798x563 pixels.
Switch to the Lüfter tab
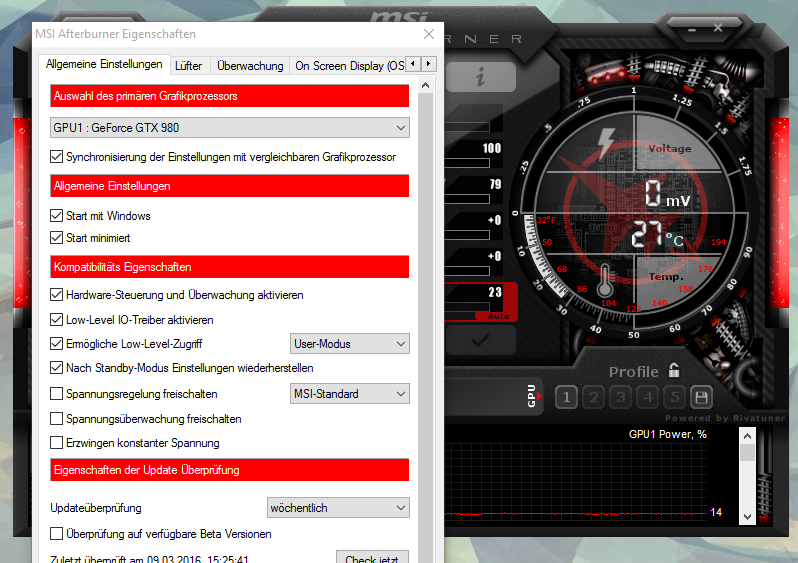click(x=189, y=66)
